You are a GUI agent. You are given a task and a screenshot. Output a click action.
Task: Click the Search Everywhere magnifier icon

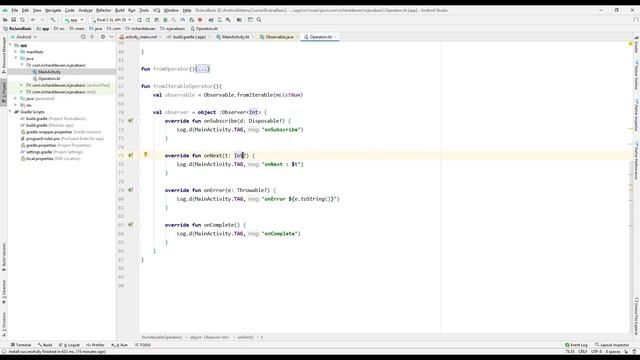point(259,20)
